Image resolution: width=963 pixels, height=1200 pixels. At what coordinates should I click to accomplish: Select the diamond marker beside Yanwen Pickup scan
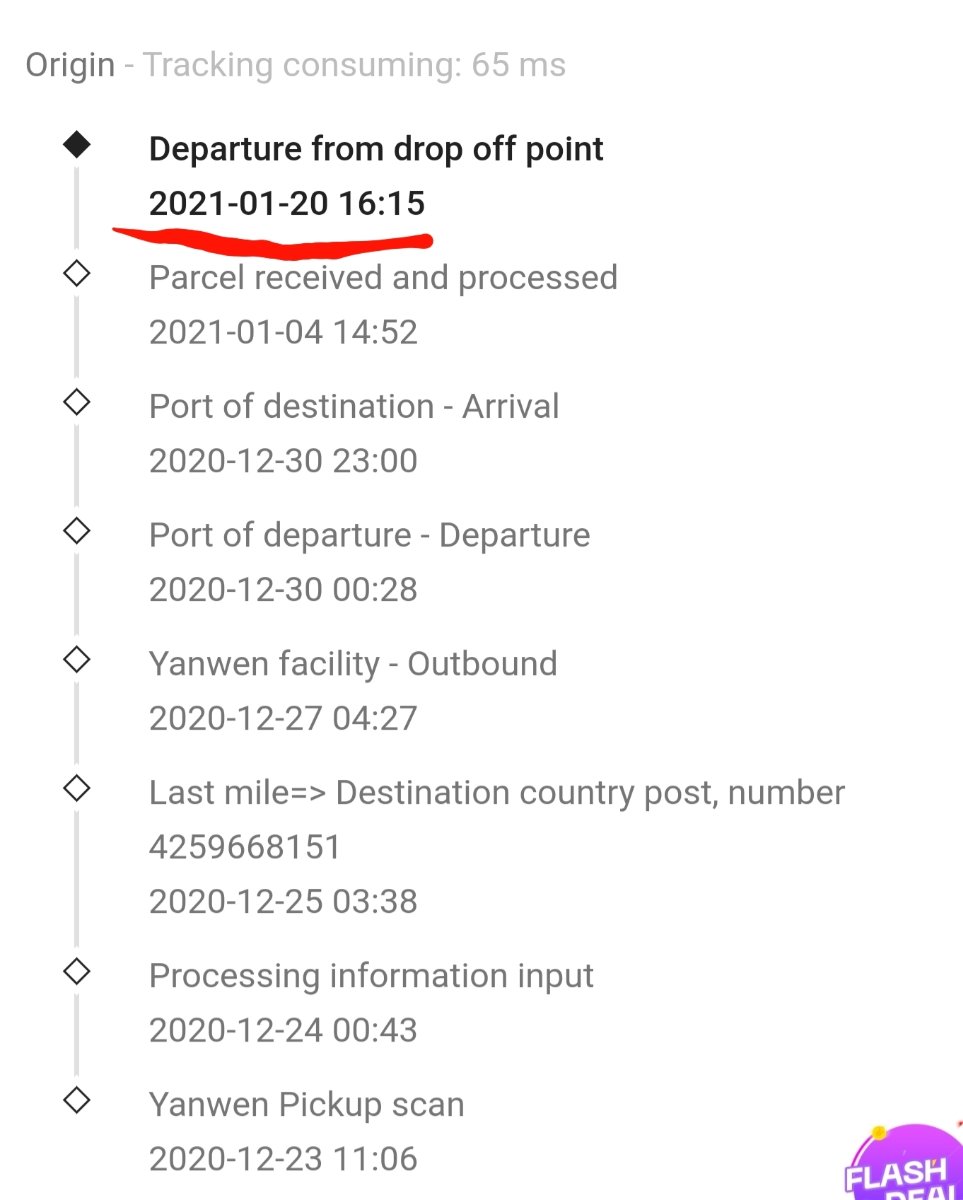click(76, 1100)
